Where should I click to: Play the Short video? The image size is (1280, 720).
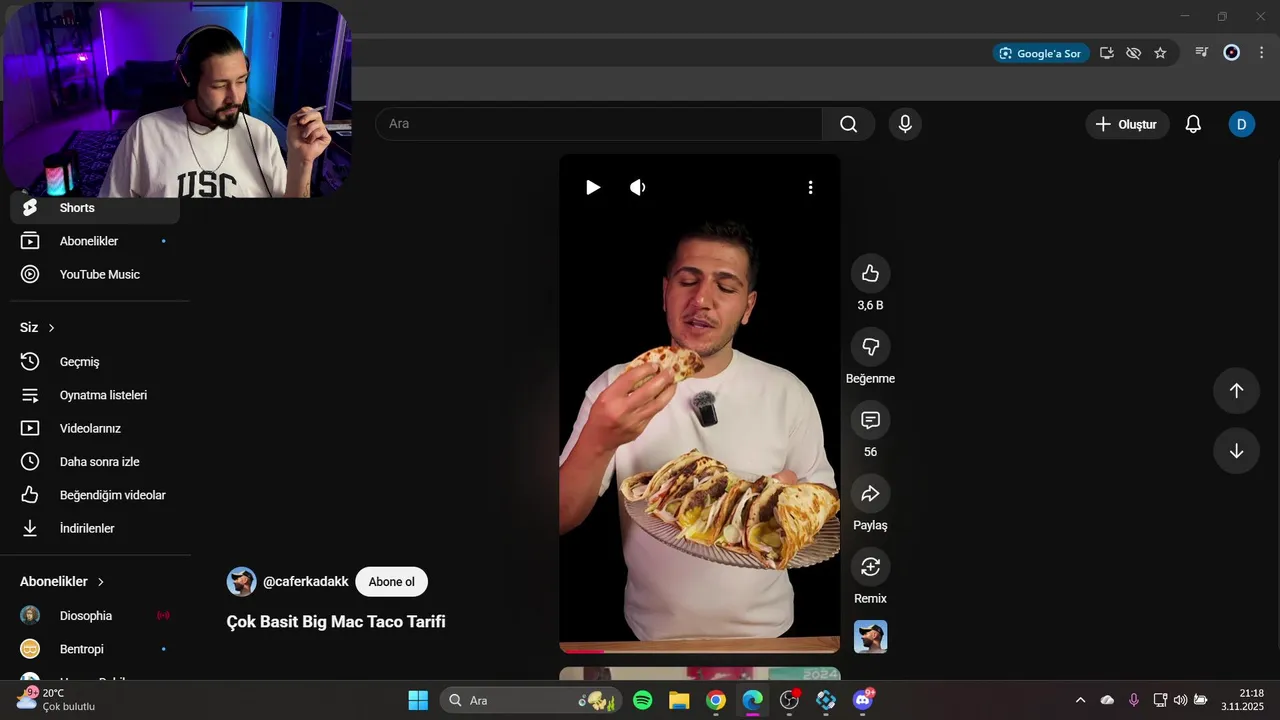[593, 187]
